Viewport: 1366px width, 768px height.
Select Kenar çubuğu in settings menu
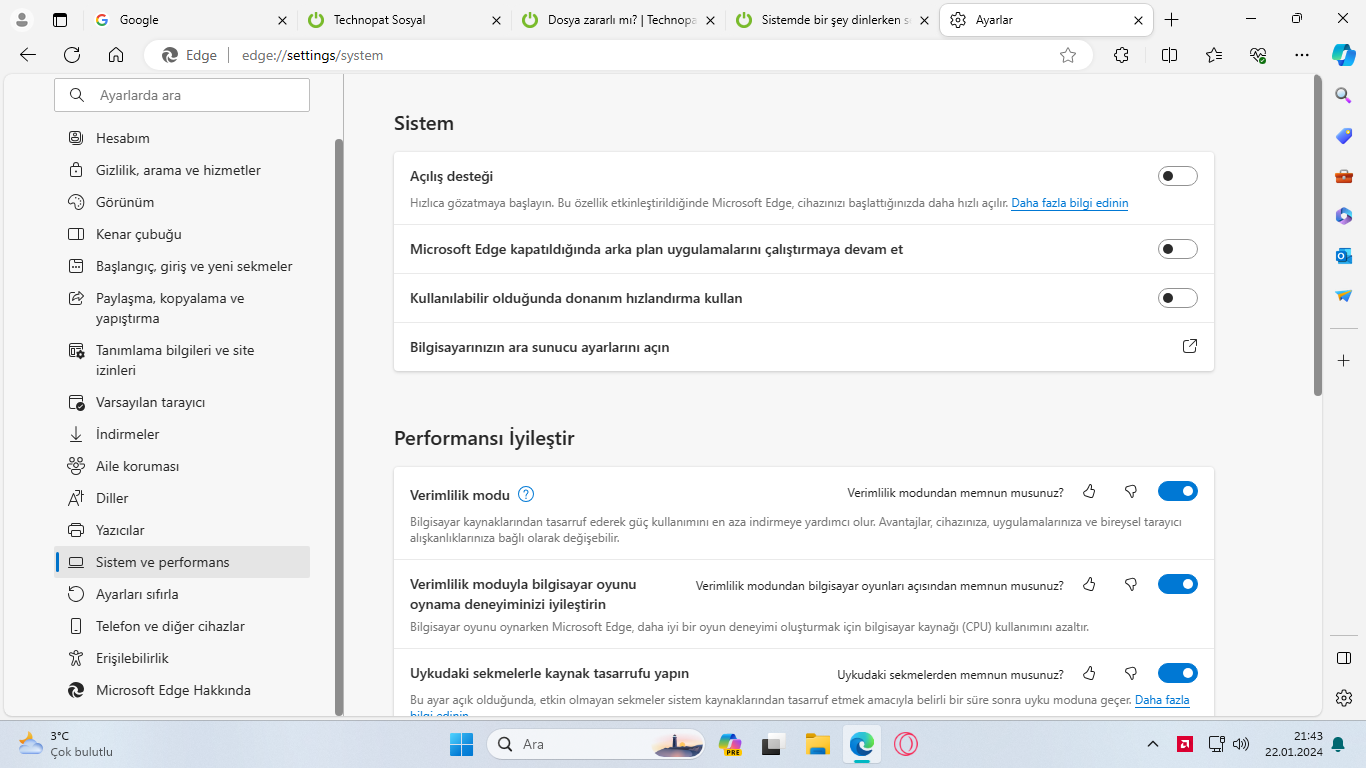tap(182, 234)
